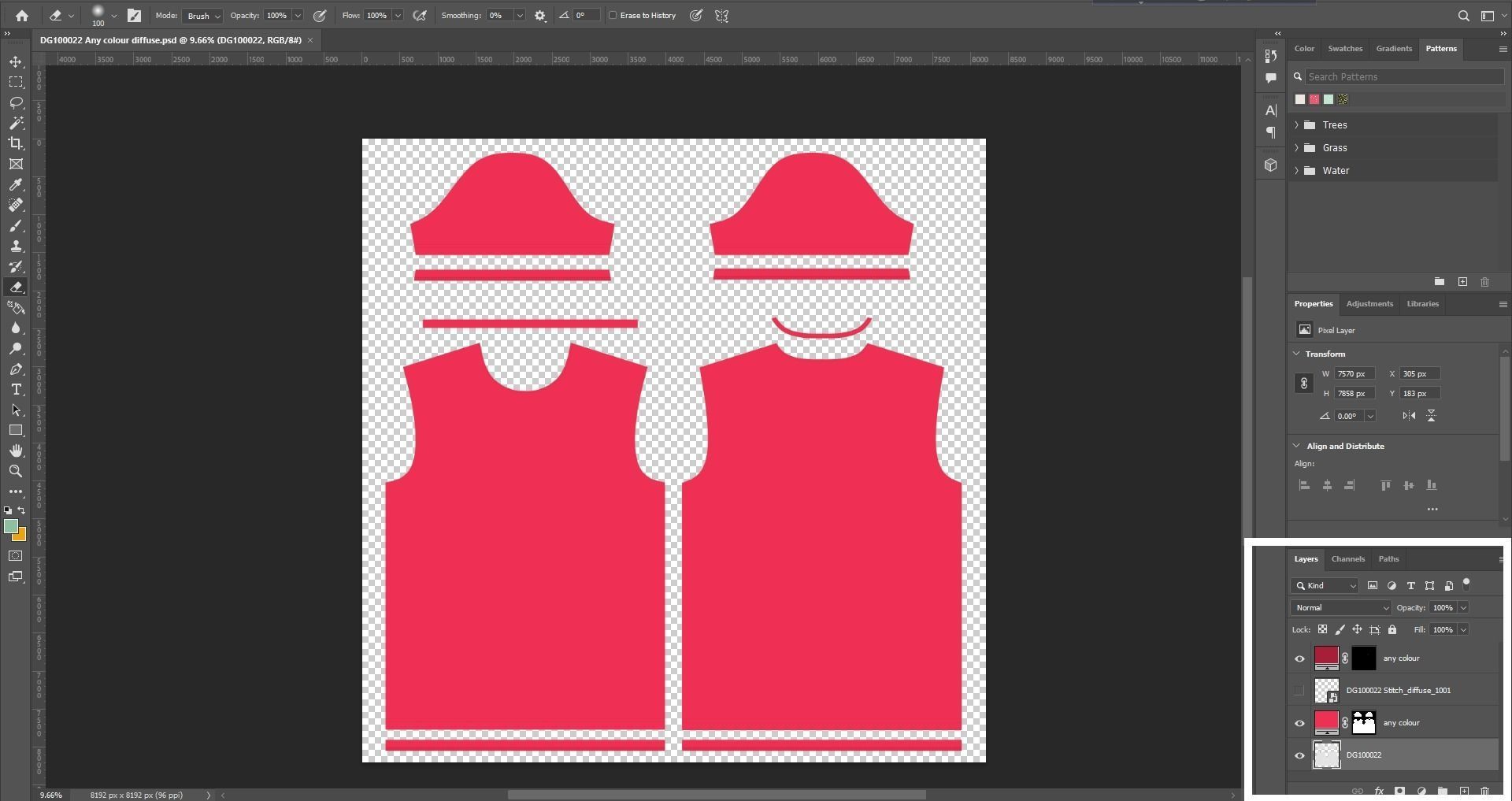This screenshot has width=1512, height=801.
Task: Select the Clone Stamp tool
Action: (x=16, y=246)
